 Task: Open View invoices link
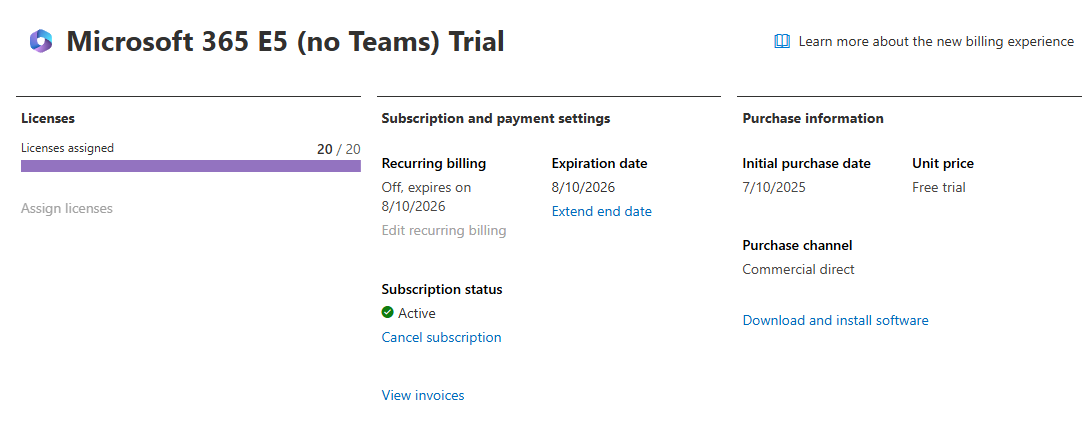pyautogui.click(x=423, y=395)
